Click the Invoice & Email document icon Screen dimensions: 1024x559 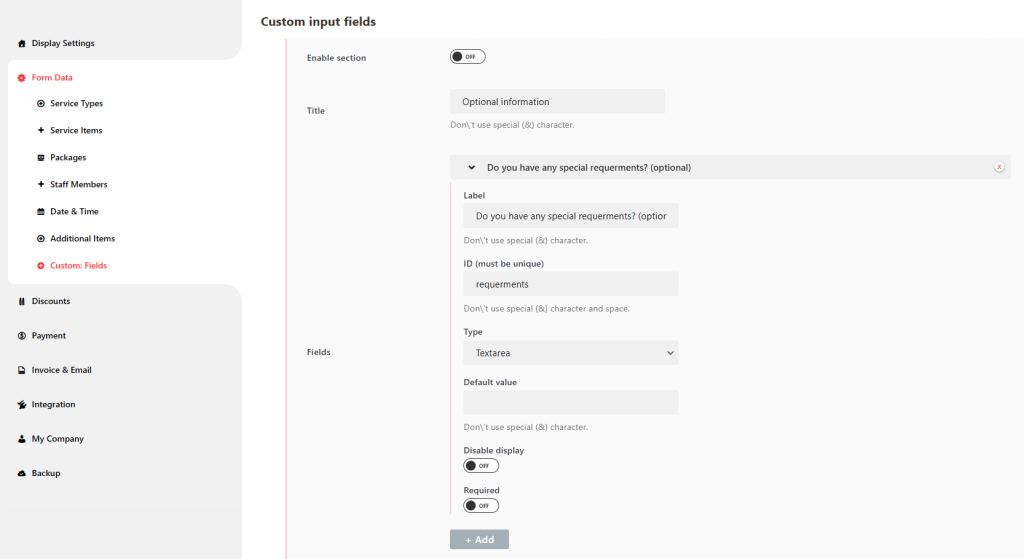pos(22,370)
